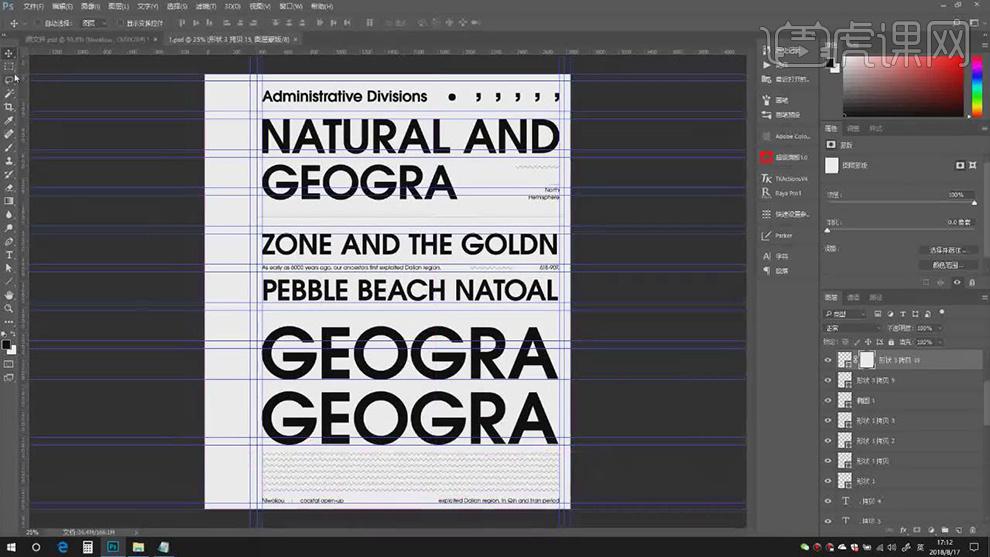Select the Move tool in the toolbar
This screenshot has height=557, width=990.
pyautogui.click(x=9, y=53)
